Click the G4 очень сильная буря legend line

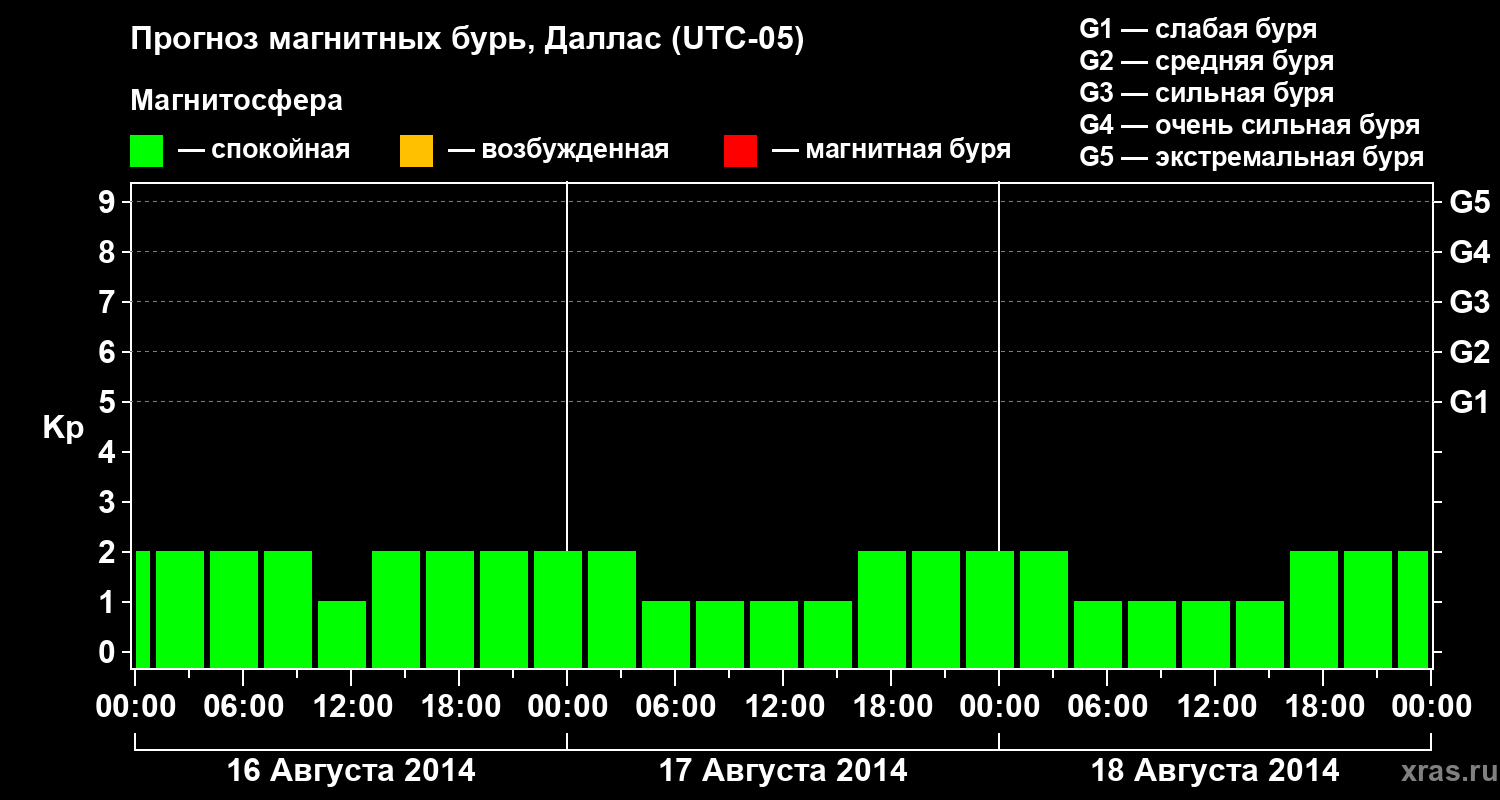[x=1250, y=125]
